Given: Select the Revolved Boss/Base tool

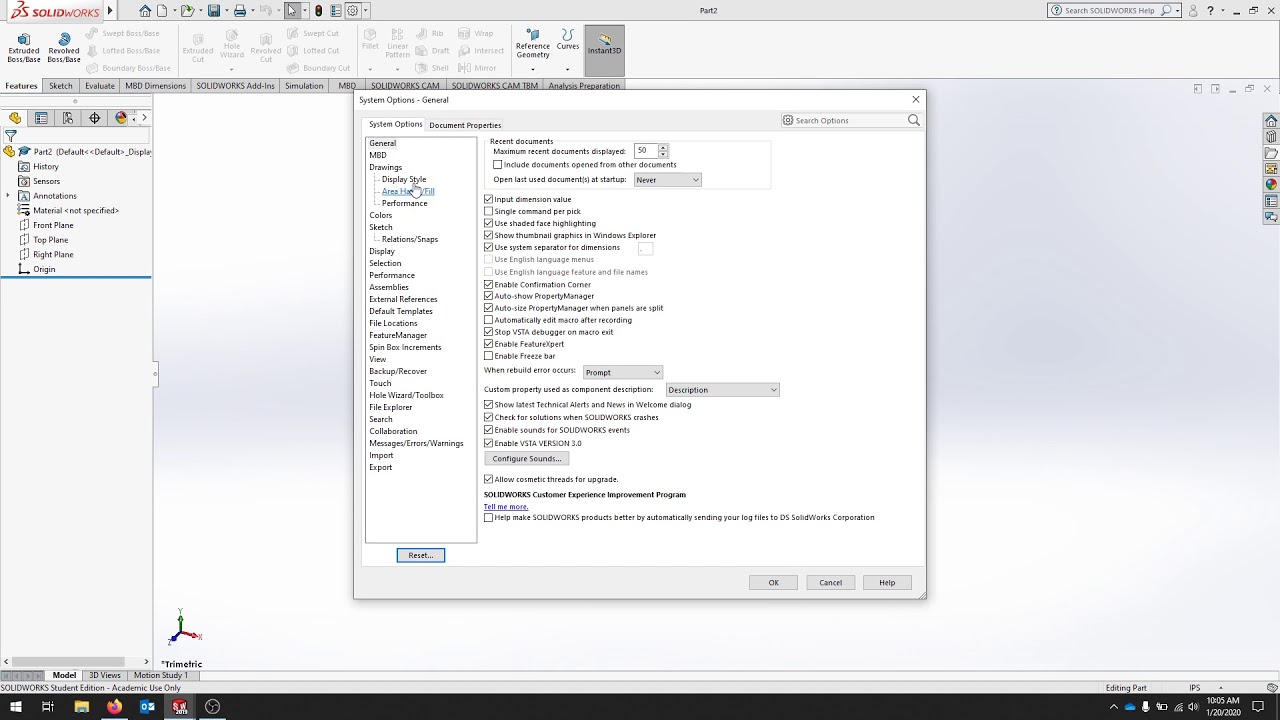Looking at the screenshot, I should point(64,47).
